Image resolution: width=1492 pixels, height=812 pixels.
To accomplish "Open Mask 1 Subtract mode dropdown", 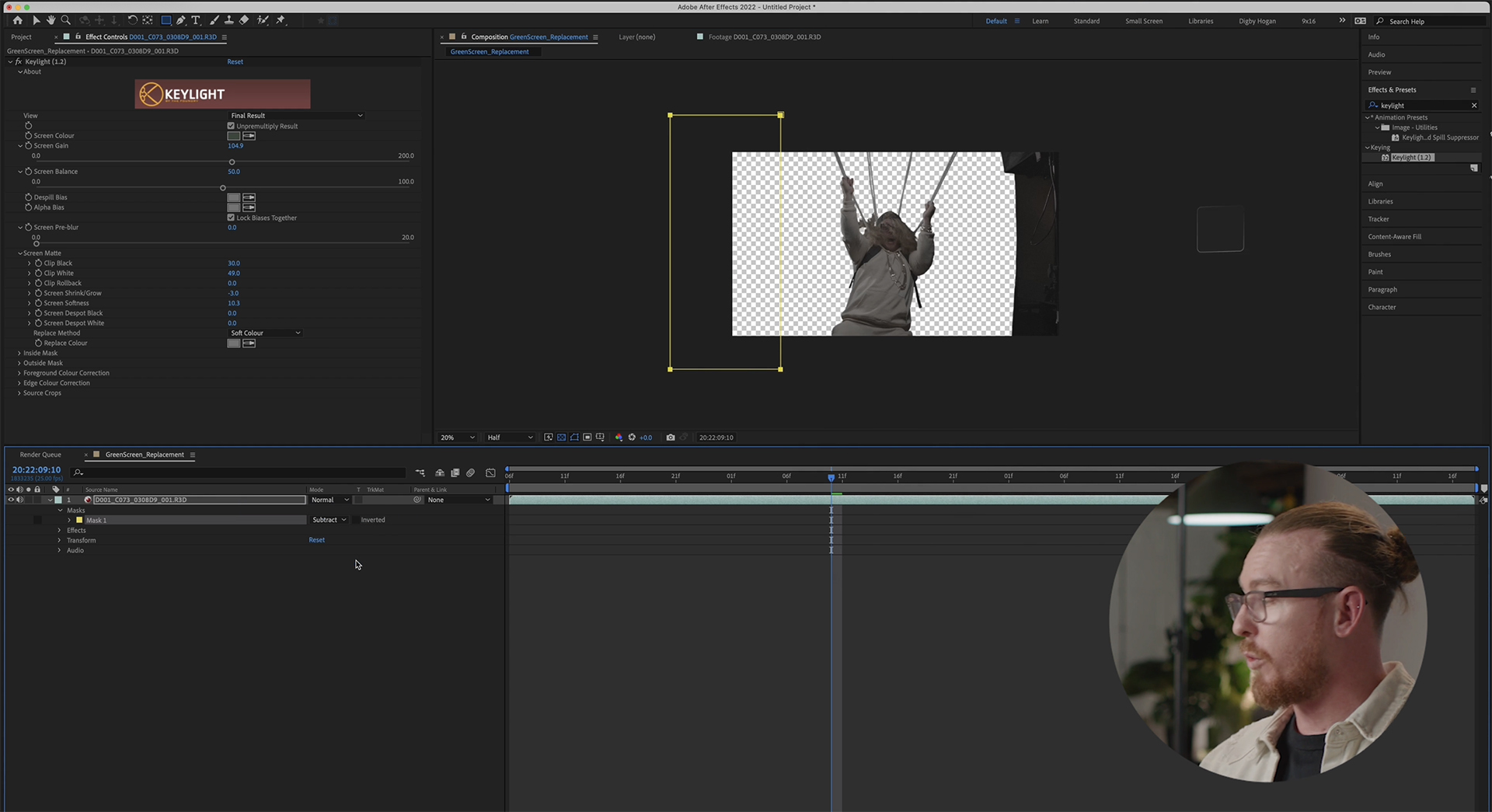I will (x=329, y=520).
